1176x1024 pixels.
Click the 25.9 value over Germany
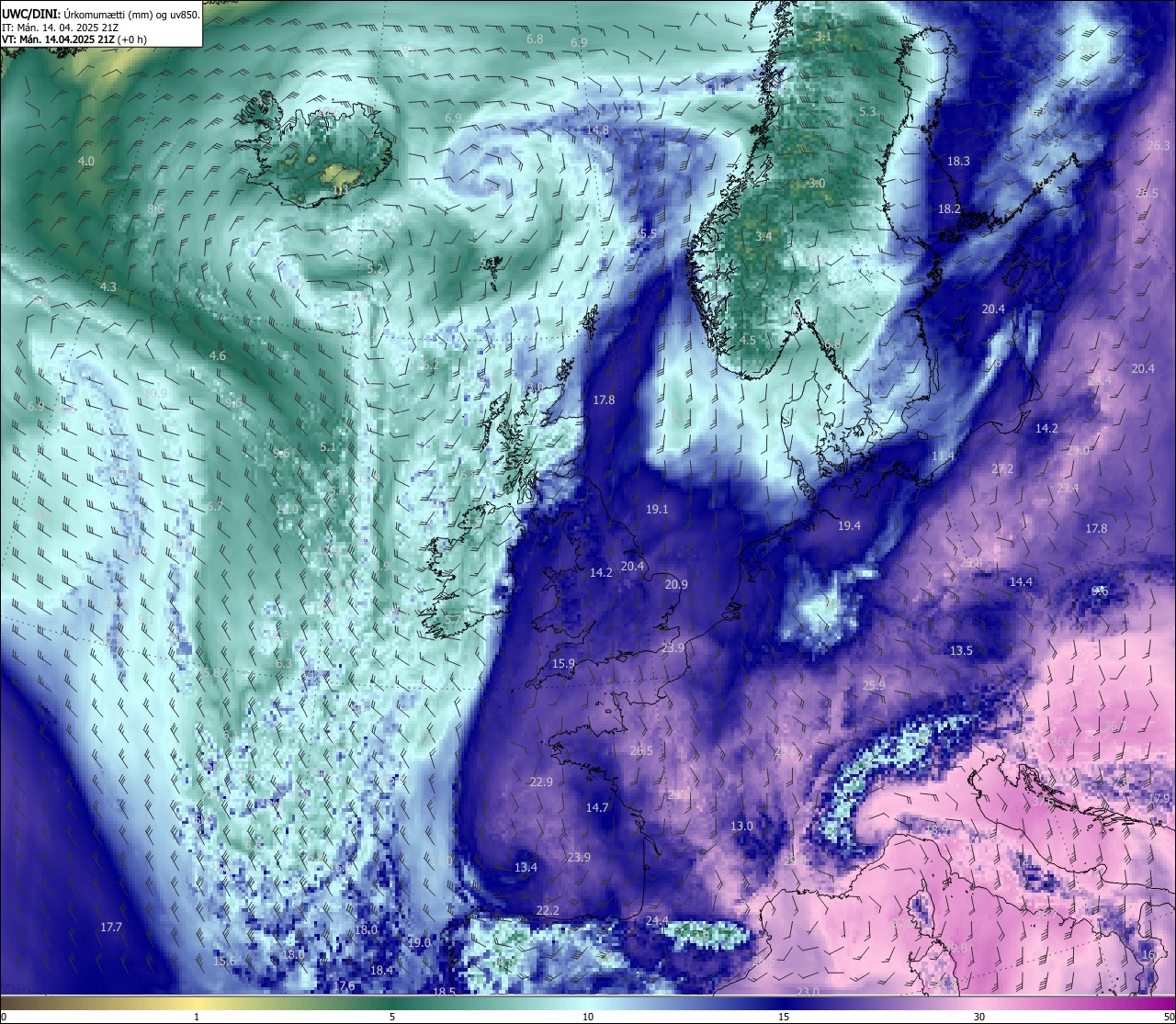(874, 685)
